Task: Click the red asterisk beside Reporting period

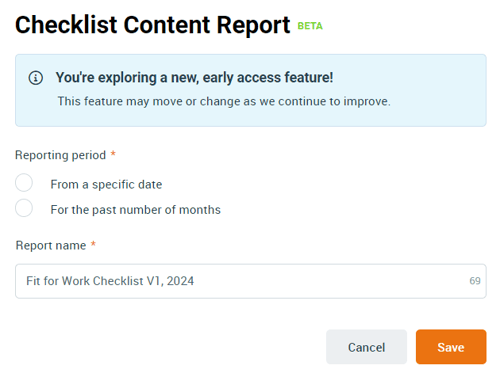Action: click(x=113, y=154)
